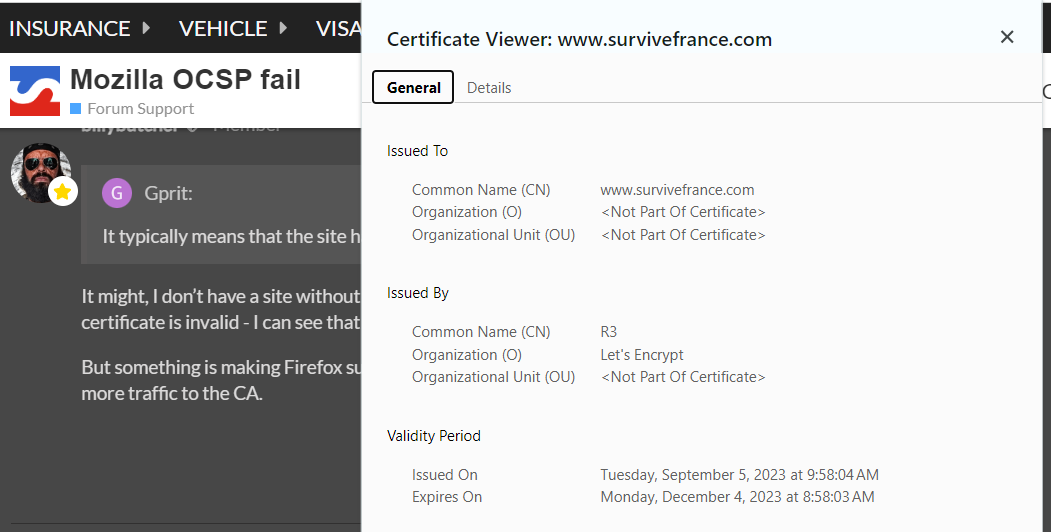Click the Expires On label

446,496
